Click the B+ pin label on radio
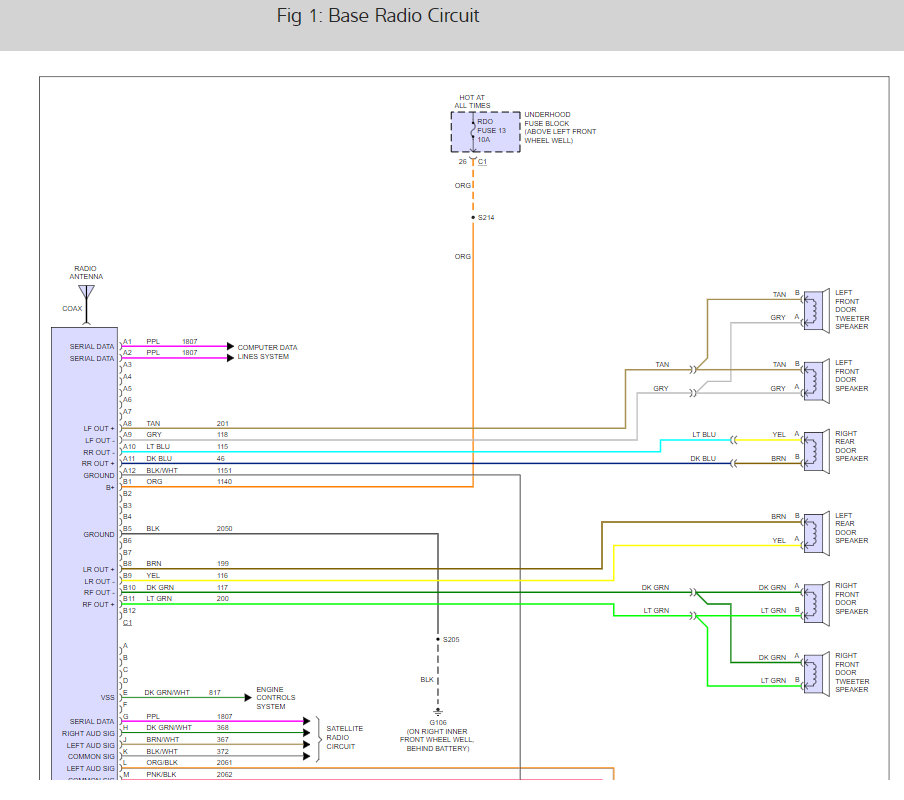The image size is (904, 800). [x=109, y=488]
